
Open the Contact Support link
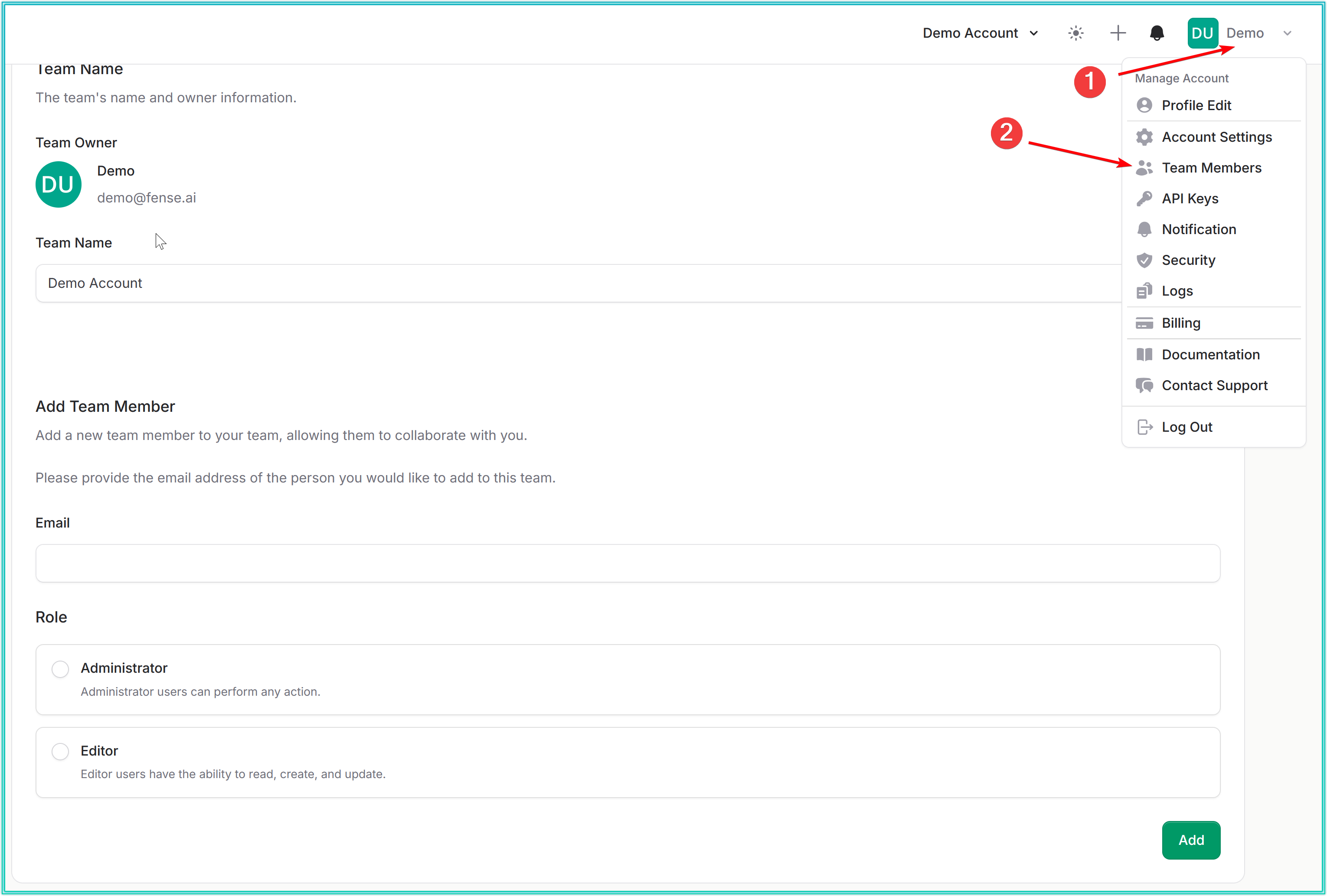pyautogui.click(x=1214, y=386)
